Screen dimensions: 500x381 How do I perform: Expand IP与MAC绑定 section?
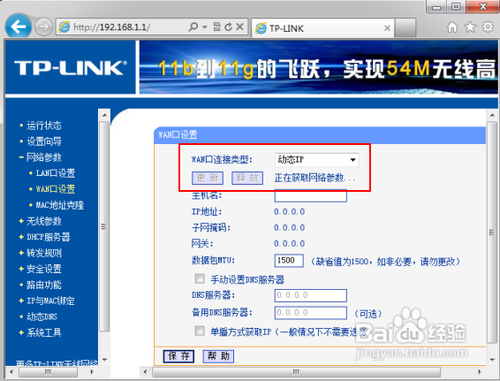tap(50, 301)
